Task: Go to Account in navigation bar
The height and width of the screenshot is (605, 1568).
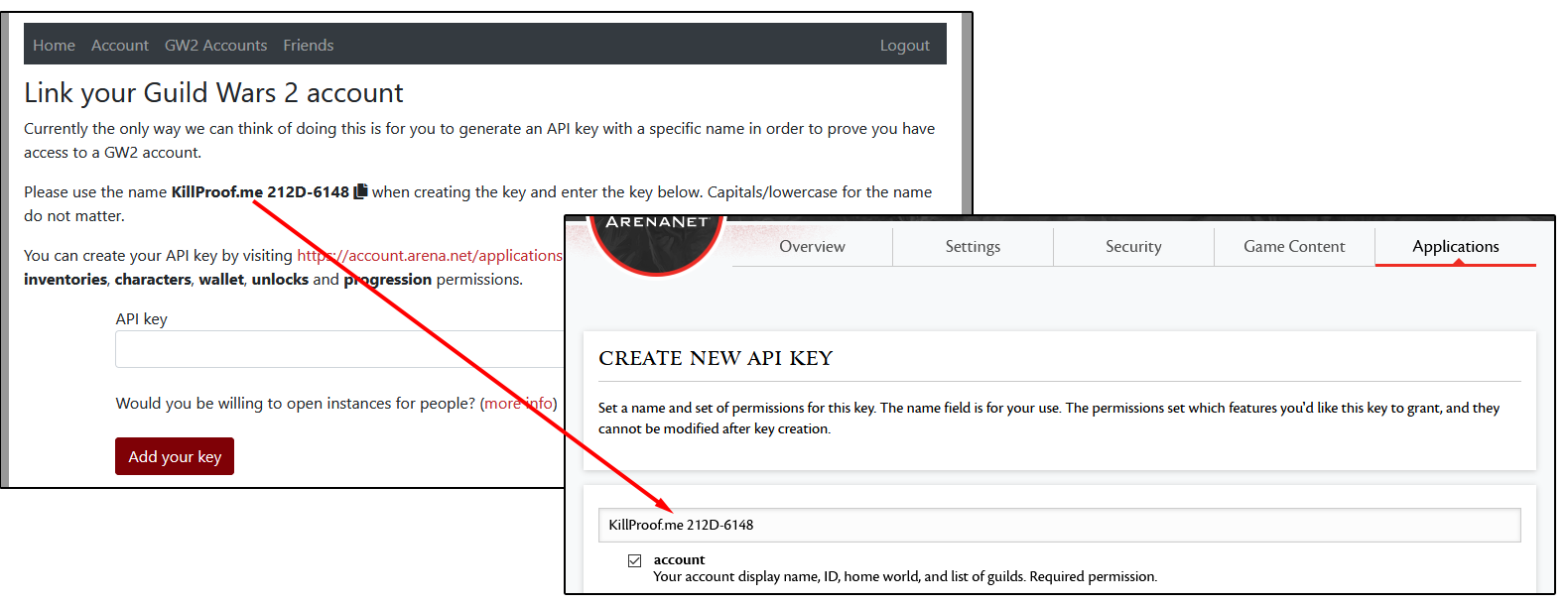Action: (x=120, y=46)
